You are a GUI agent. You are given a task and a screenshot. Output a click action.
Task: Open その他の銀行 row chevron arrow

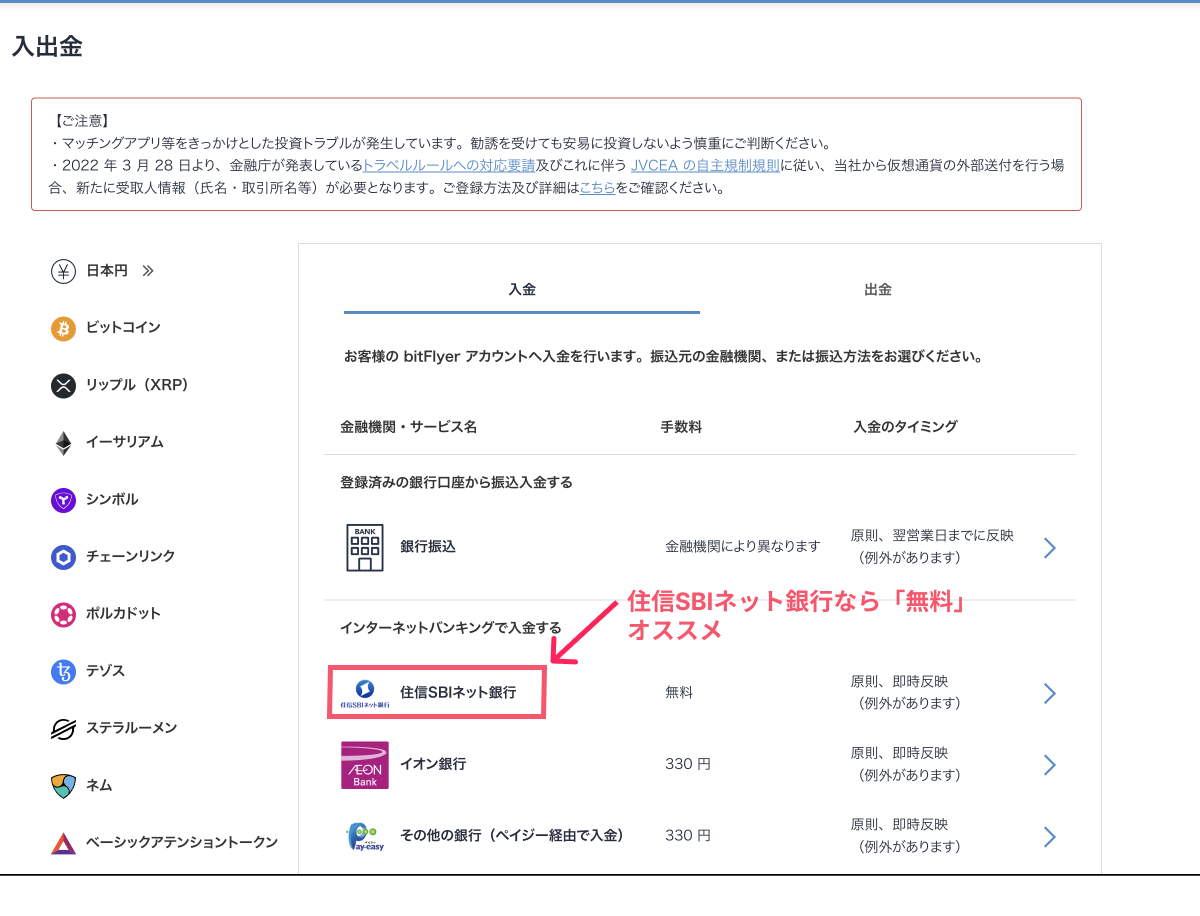(1049, 837)
